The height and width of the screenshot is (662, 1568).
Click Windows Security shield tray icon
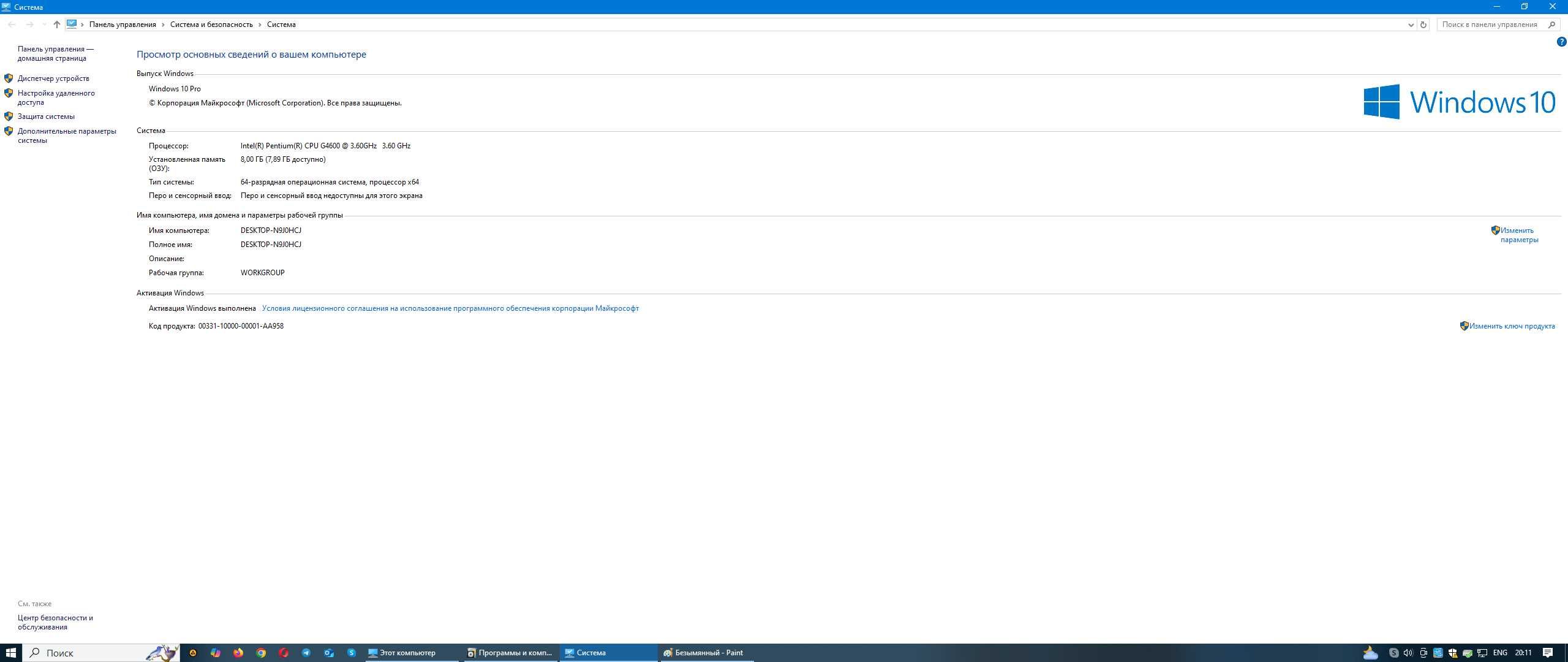(x=1453, y=653)
